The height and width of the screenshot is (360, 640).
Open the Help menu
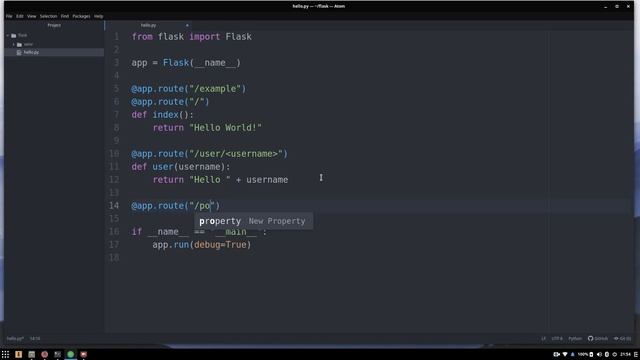click(98, 16)
